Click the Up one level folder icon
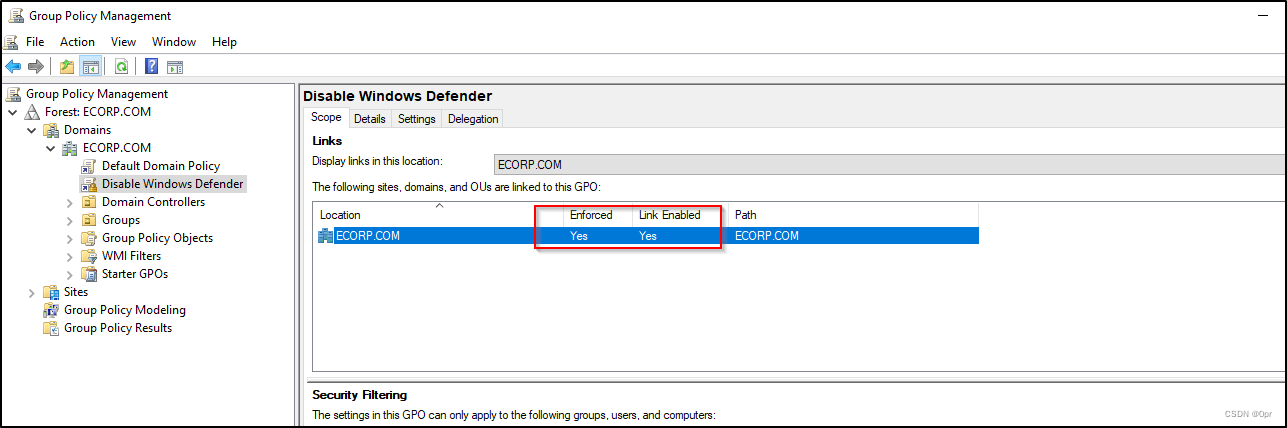This screenshot has height=428, width=1287. pyautogui.click(x=67, y=67)
